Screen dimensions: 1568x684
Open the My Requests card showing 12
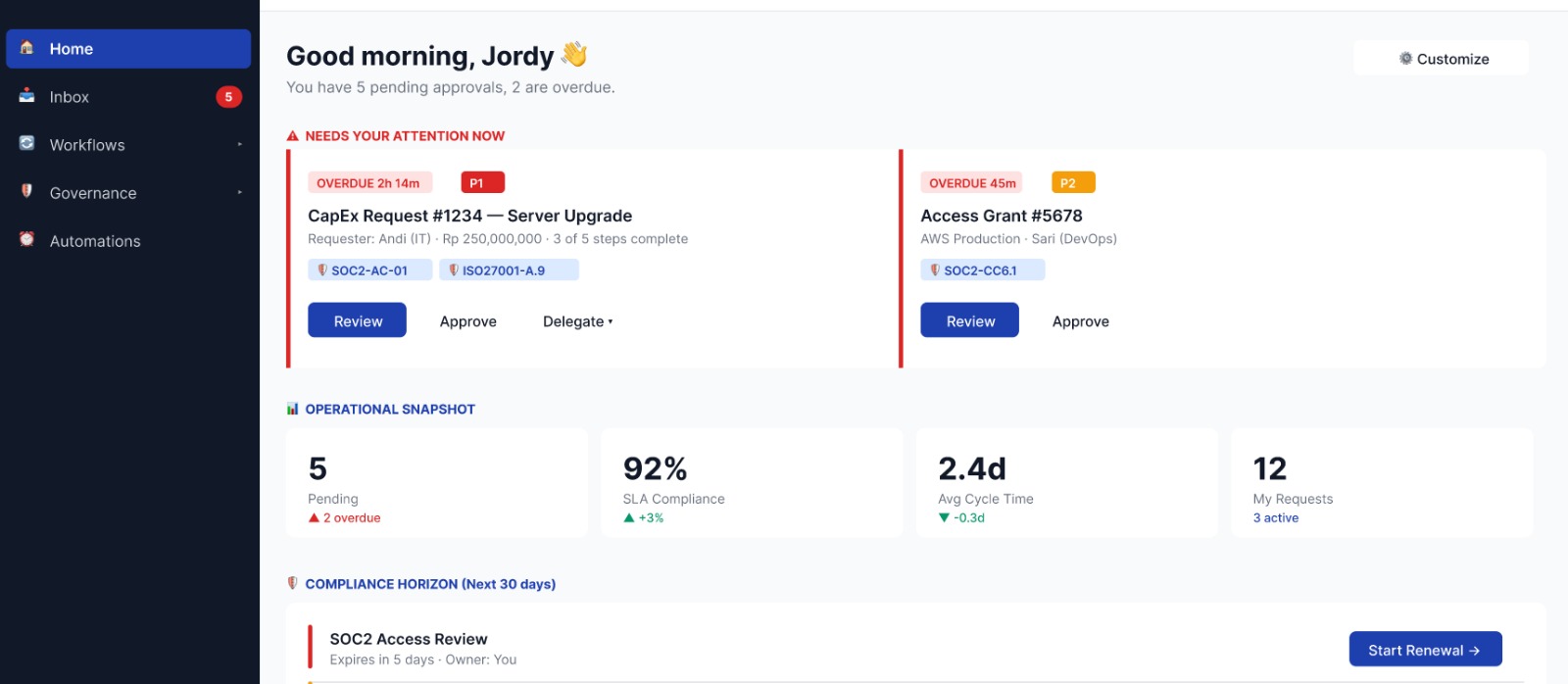tap(1382, 482)
